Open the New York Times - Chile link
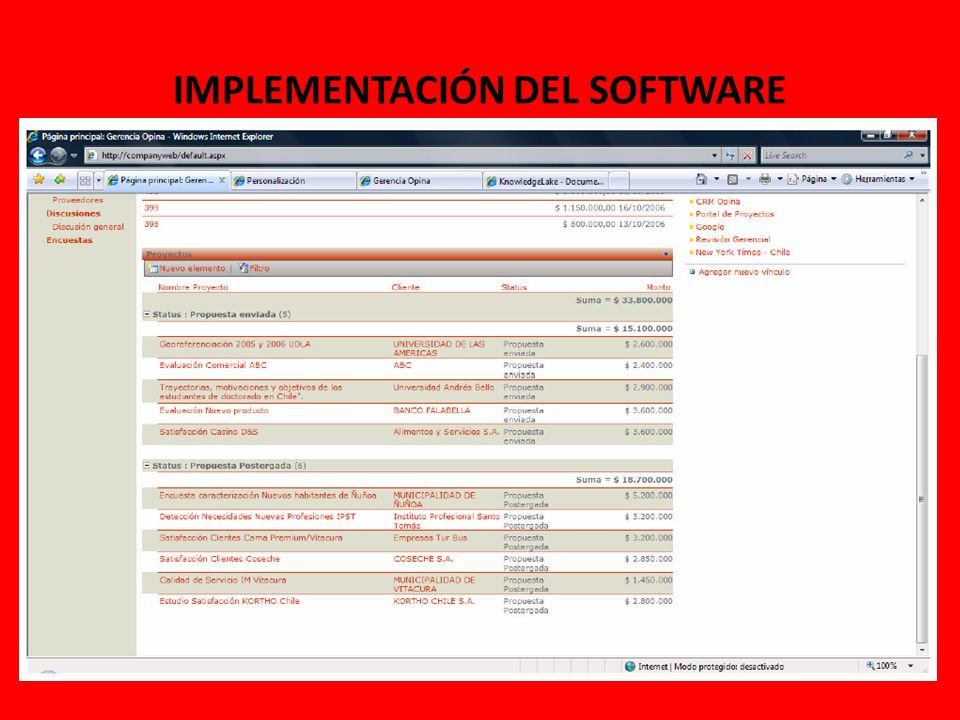This screenshot has width=960, height=720. (743, 252)
